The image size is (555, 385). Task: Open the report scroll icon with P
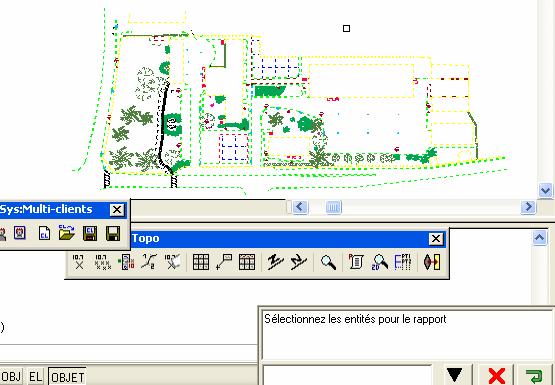(356, 262)
